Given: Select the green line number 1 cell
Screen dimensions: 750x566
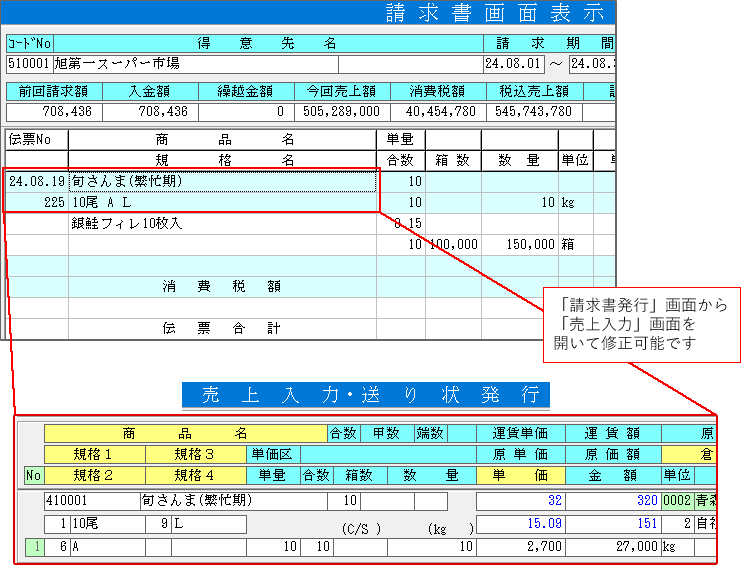Looking at the screenshot, I should coord(33,547).
